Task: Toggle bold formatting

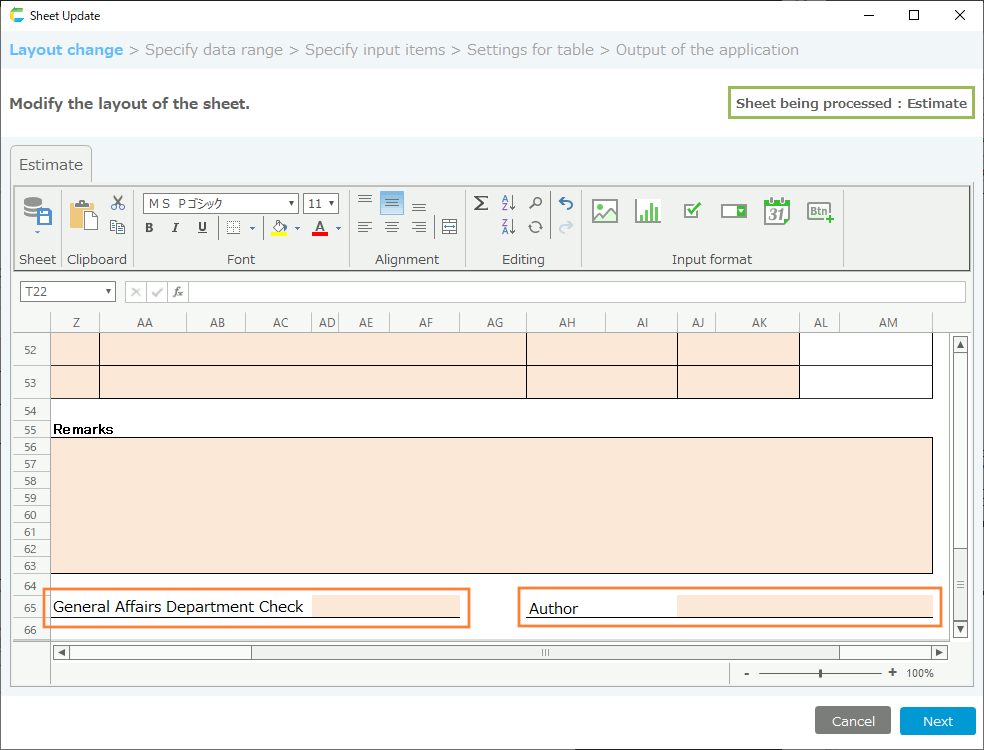Action: click(x=149, y=228)
